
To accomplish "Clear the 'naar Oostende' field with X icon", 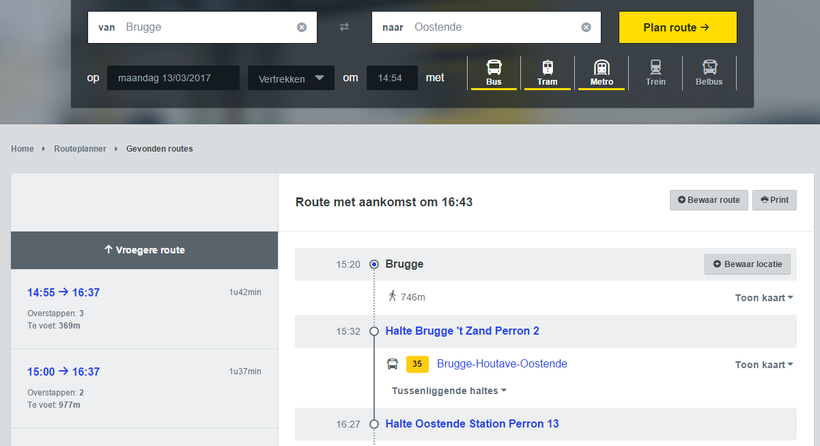I will click(586, 27).
